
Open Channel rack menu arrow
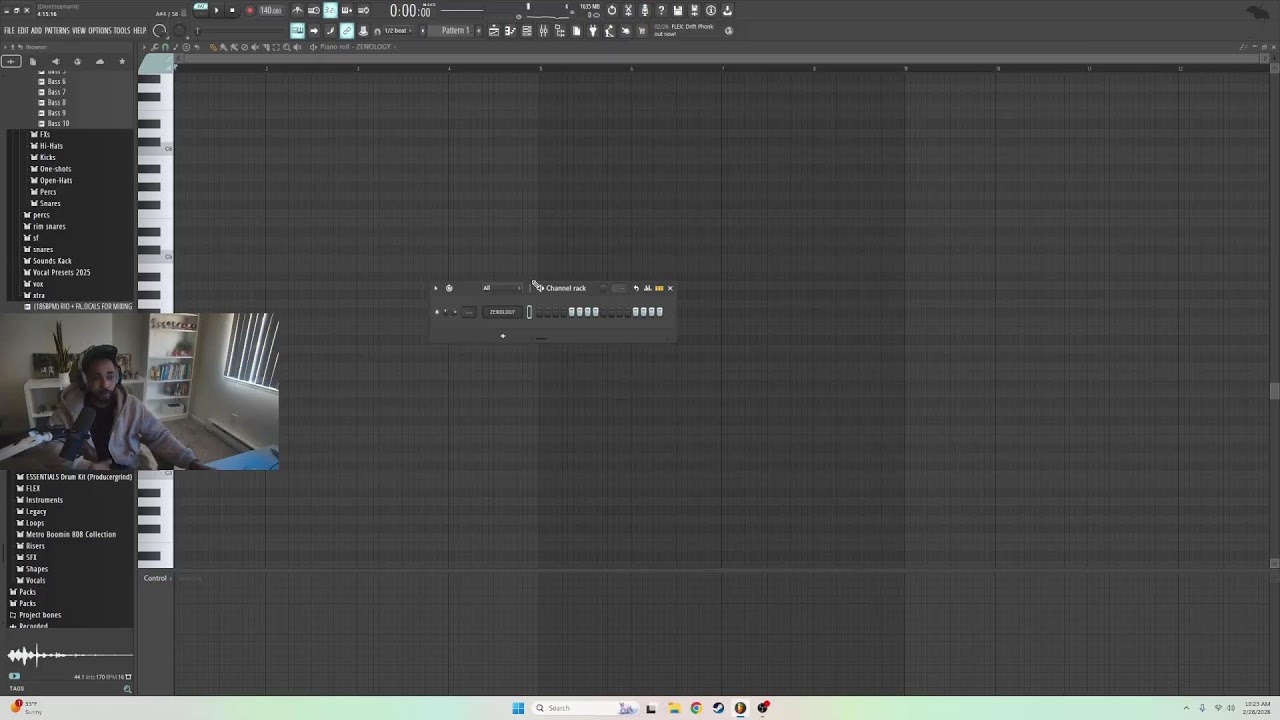point(436,288)
